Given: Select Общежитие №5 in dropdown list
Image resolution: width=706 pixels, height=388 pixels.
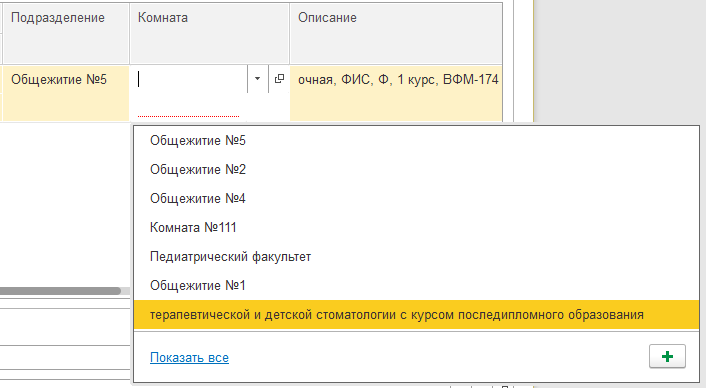Looking at the screenshot, I should [x=416, y=140].
